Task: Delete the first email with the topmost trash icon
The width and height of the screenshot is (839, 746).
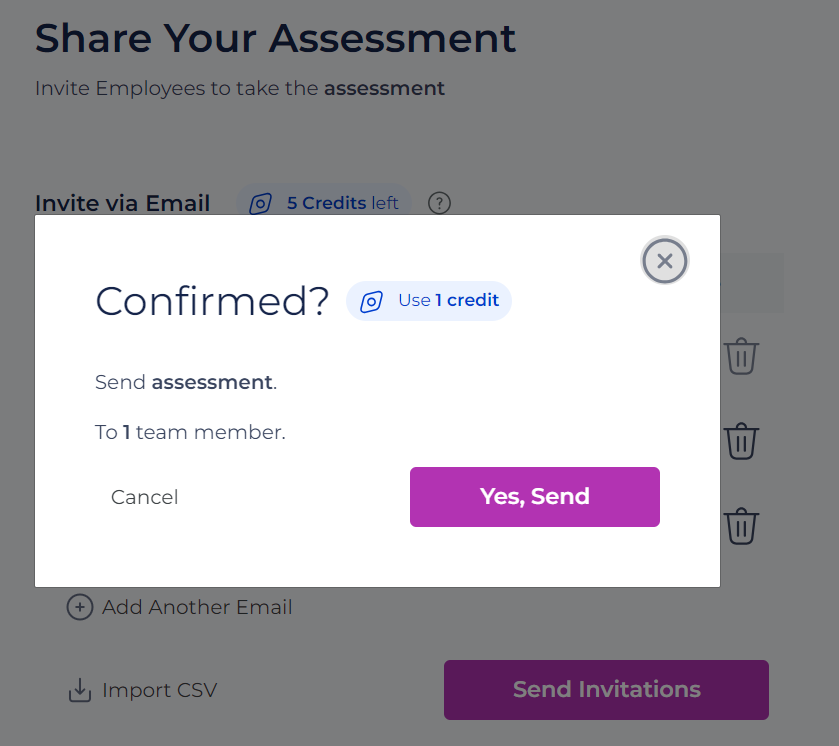Action: (741, 356)
